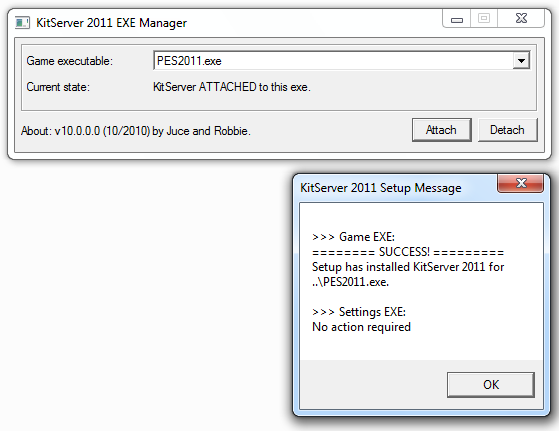Click the '>>> Game EXE:' line in dialog

click(353, 237)
